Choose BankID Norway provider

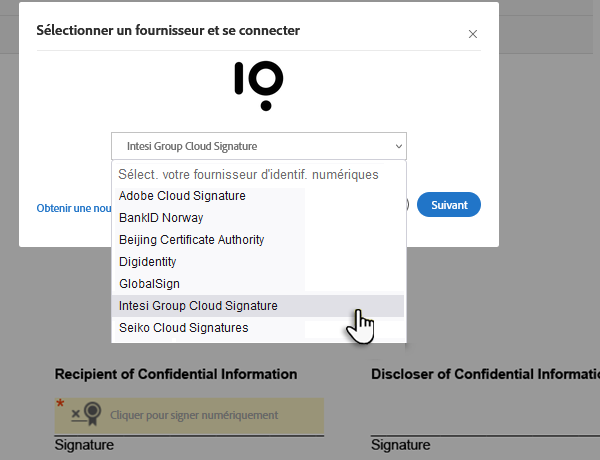tap(161, 218)
